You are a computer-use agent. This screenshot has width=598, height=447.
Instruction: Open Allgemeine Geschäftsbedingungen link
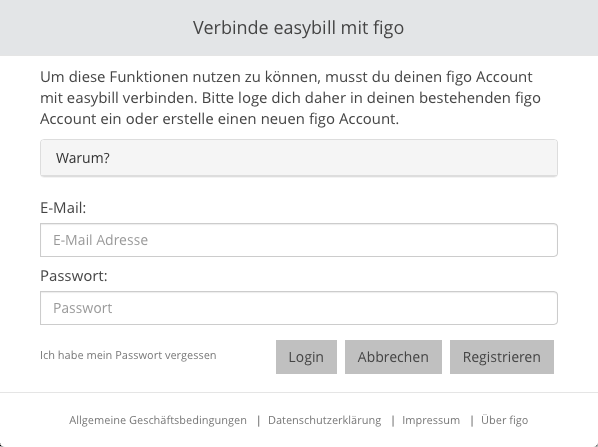pos(158,420)
